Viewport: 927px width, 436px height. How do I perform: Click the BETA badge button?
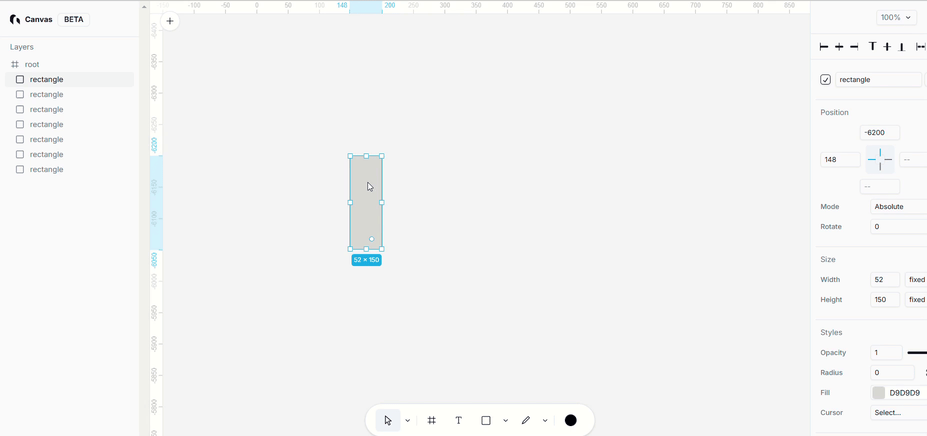point(74,19)
